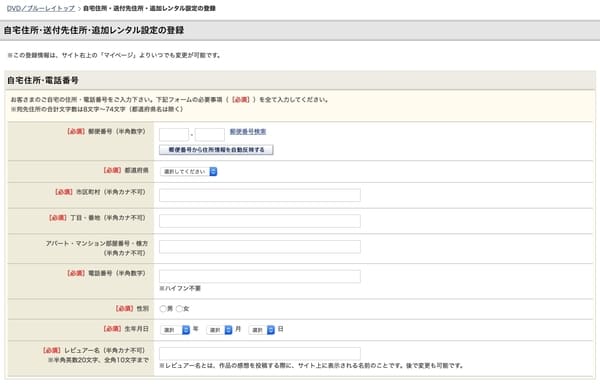
Task: Click button to auto-fill address from postal code
Action: pyautogui.click(x=216, y=150)
